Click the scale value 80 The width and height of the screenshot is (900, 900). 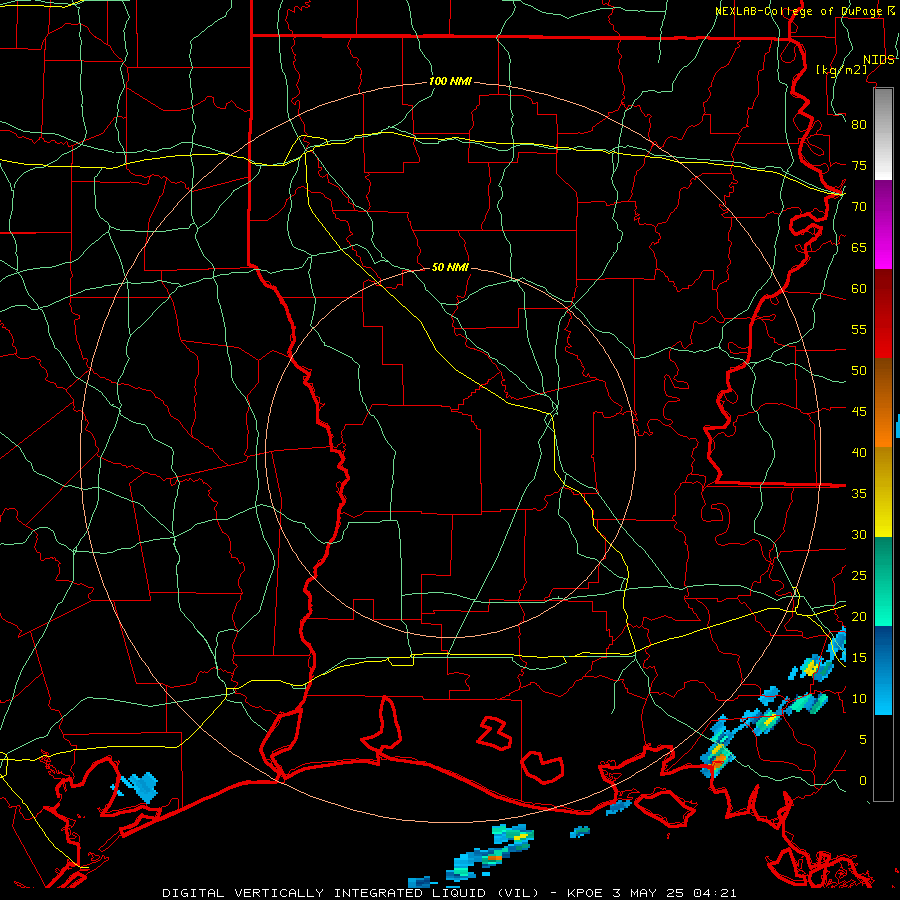point(859,125)
